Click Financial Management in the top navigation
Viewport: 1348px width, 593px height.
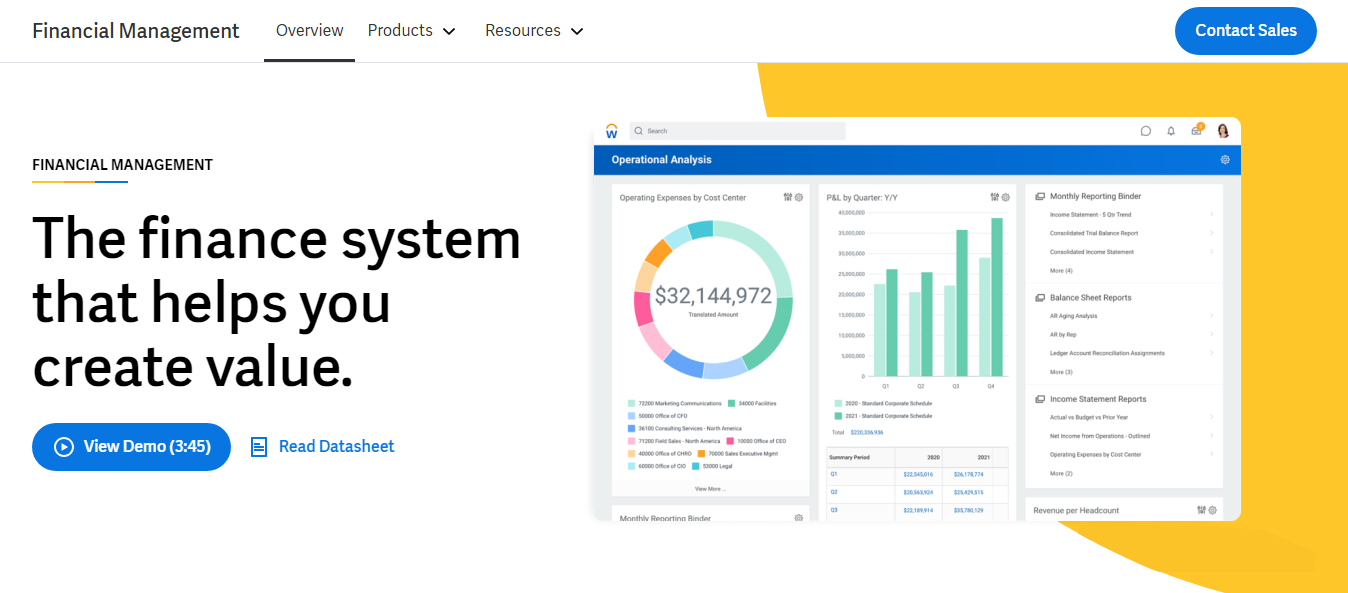point(136,31)
